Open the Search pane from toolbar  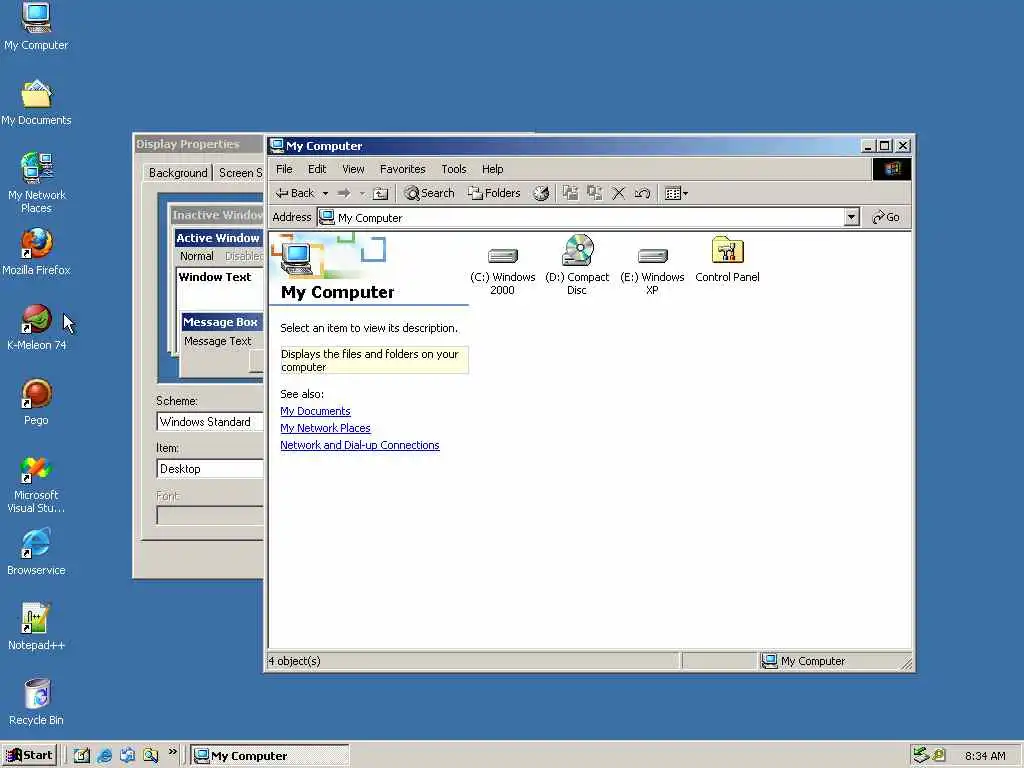coord(429,193)
